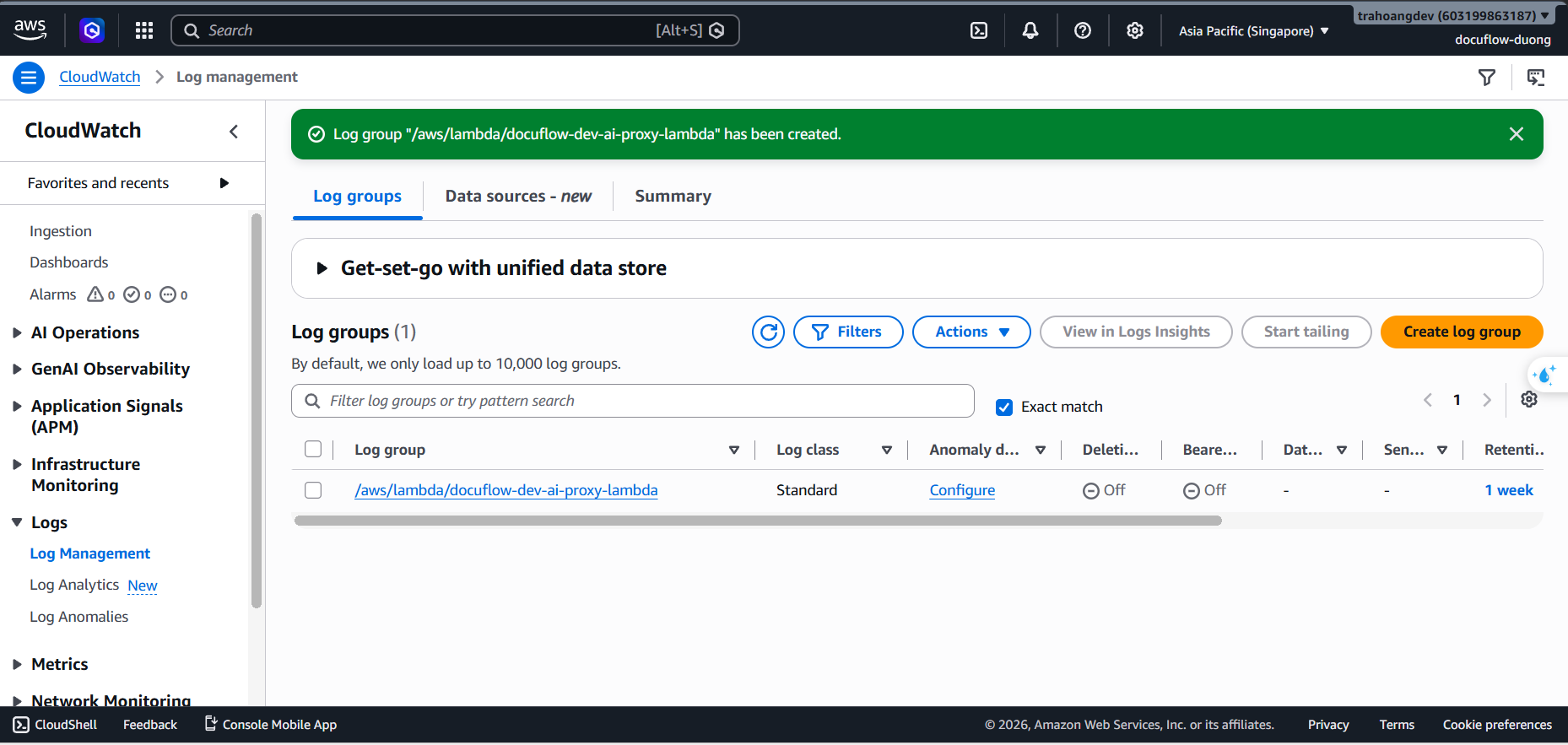The image size is (1568, 745).
Task: Open the purple Amazon Q console icon
Action: (x=92, y=30)
